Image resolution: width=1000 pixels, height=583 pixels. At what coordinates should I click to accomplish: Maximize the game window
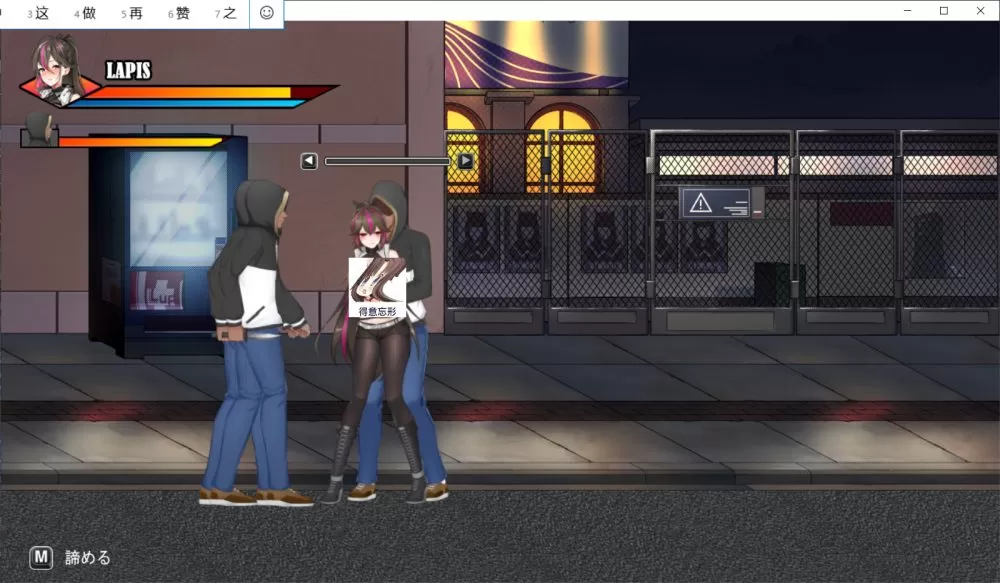(x=943, y=10)
